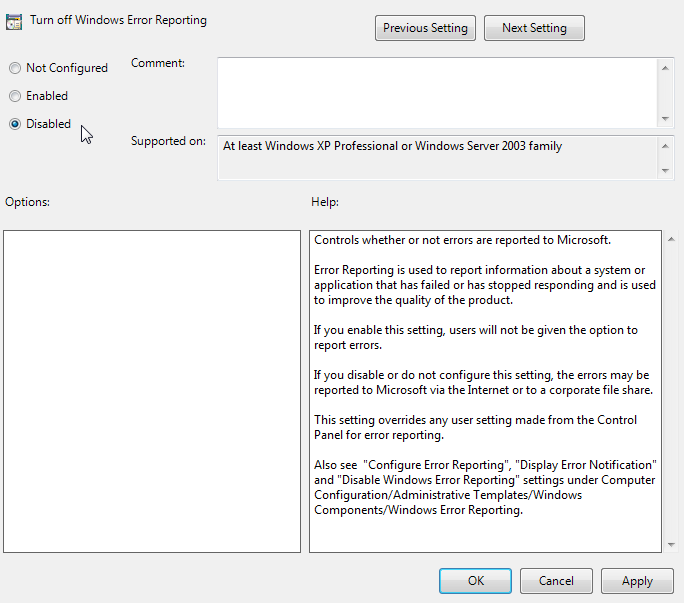The height and width of the screenshot is (603, 684).
Task: Click the Turn off Windows Error Reporting title
Action: click(x=118, y=20)
